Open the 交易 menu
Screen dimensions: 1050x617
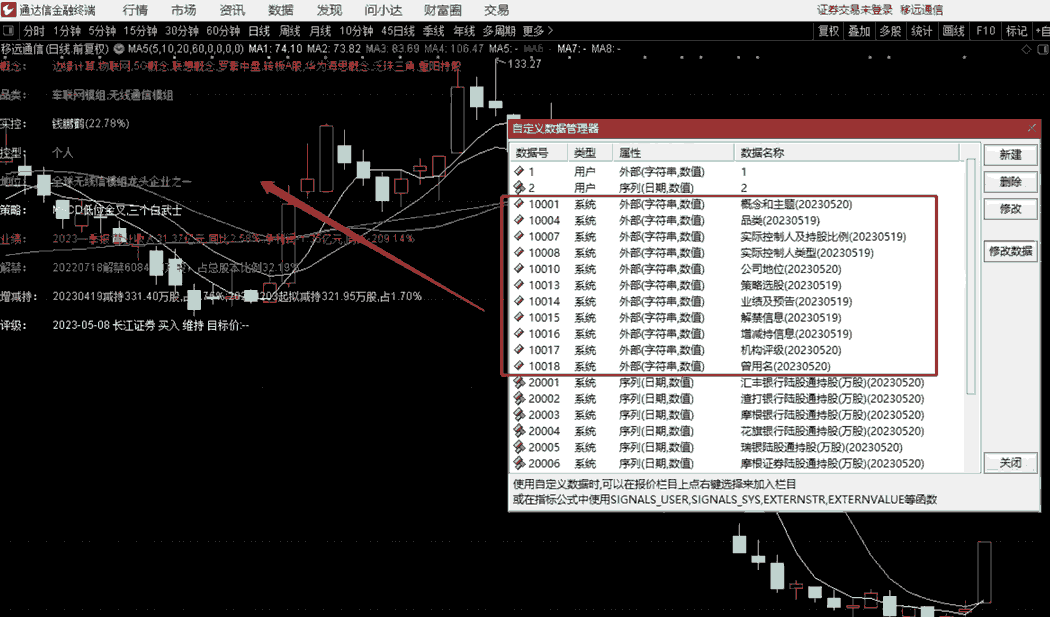pyautogui.click(x=496, y=10)
